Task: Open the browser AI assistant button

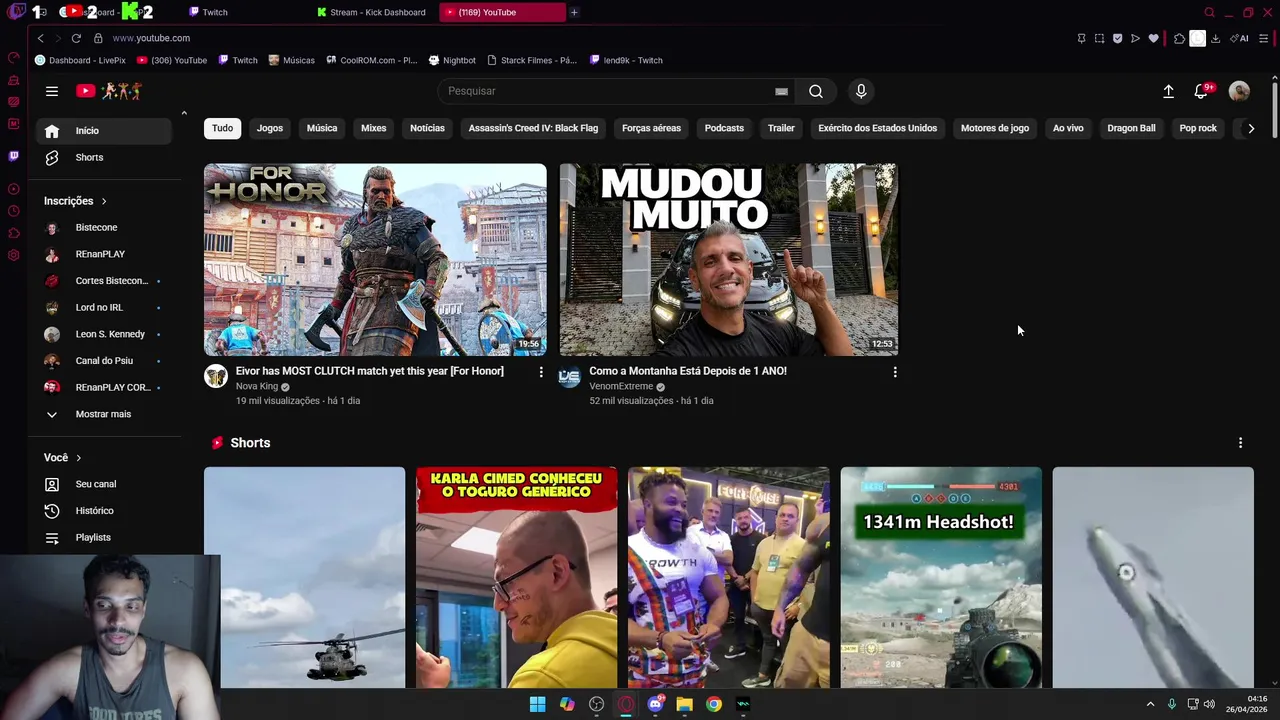Action: [1239, 38]
